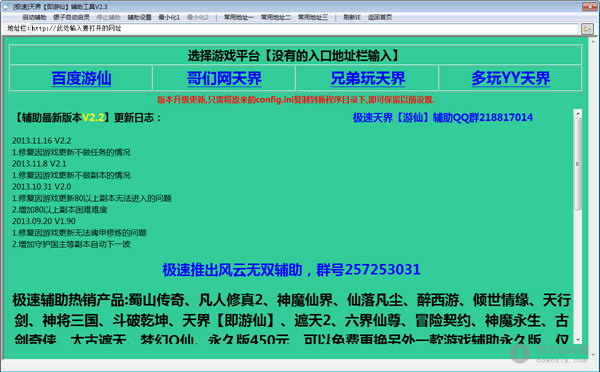The width and height of the screenshot is (600, 372).
Task: Open 辅助设置 in the menu bar
Action: coord(139,17)
